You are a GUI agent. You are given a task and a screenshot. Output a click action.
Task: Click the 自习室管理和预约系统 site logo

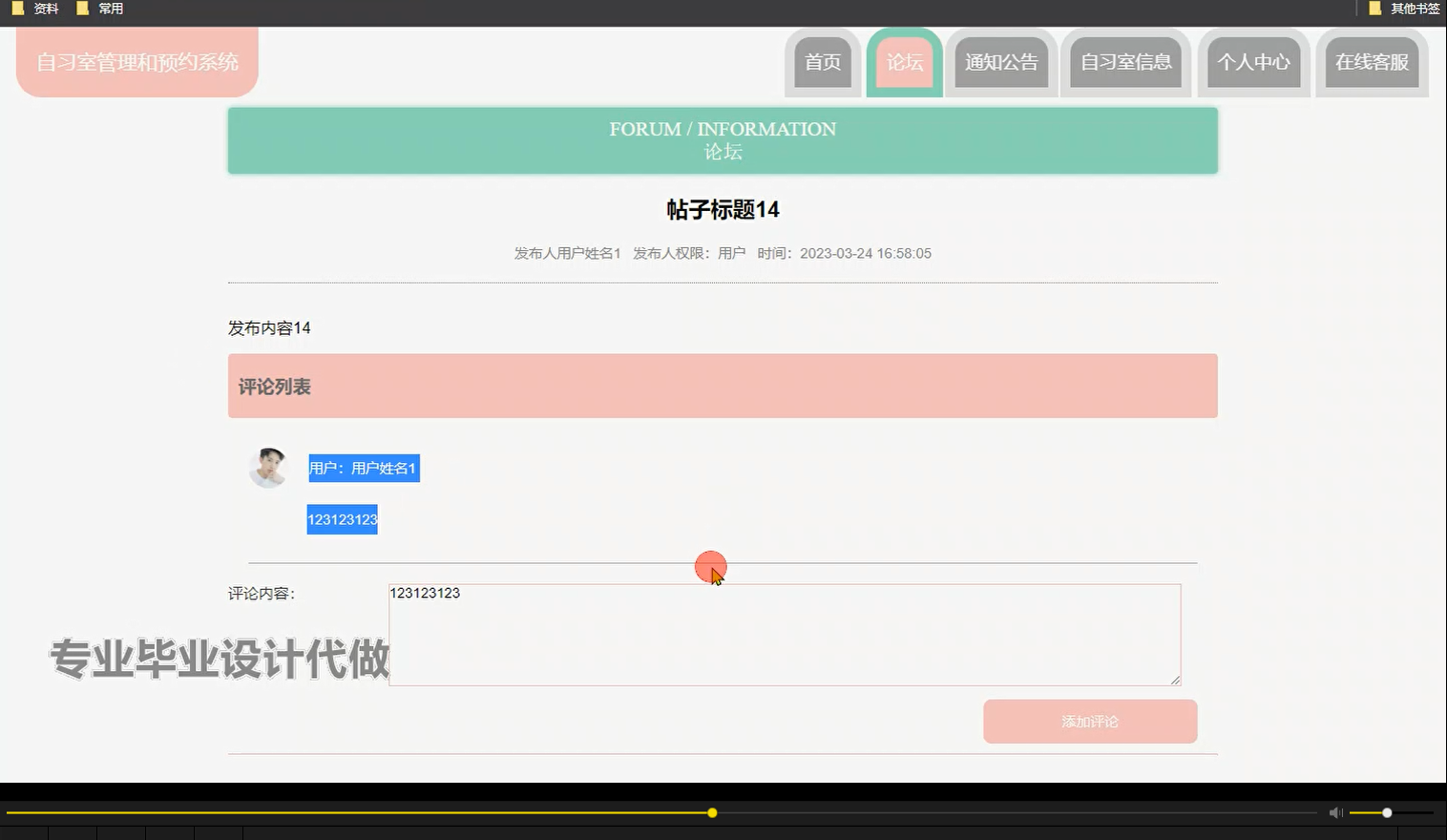click(136, 62)
